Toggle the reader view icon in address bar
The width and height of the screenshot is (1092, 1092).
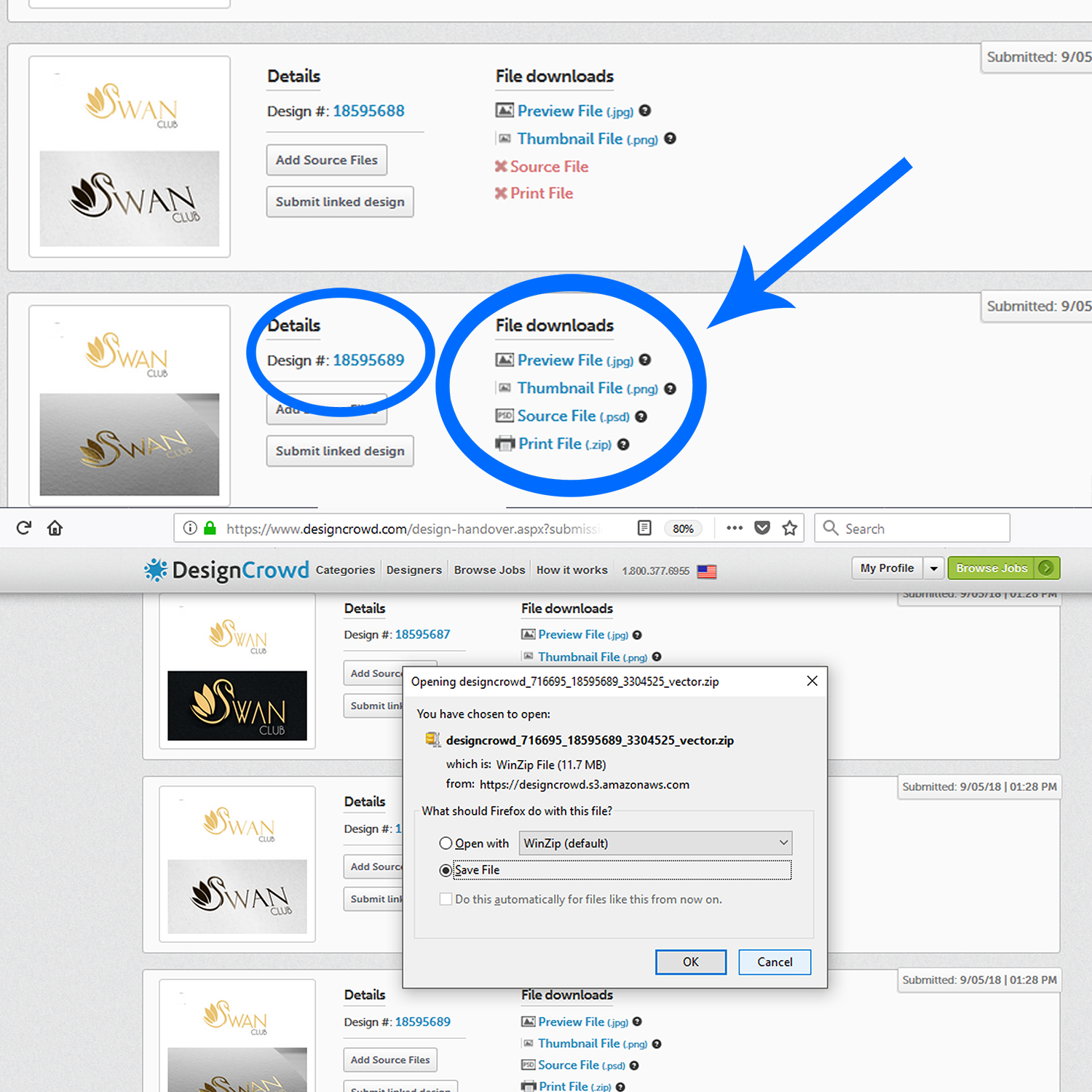click(x=644, y=528)
